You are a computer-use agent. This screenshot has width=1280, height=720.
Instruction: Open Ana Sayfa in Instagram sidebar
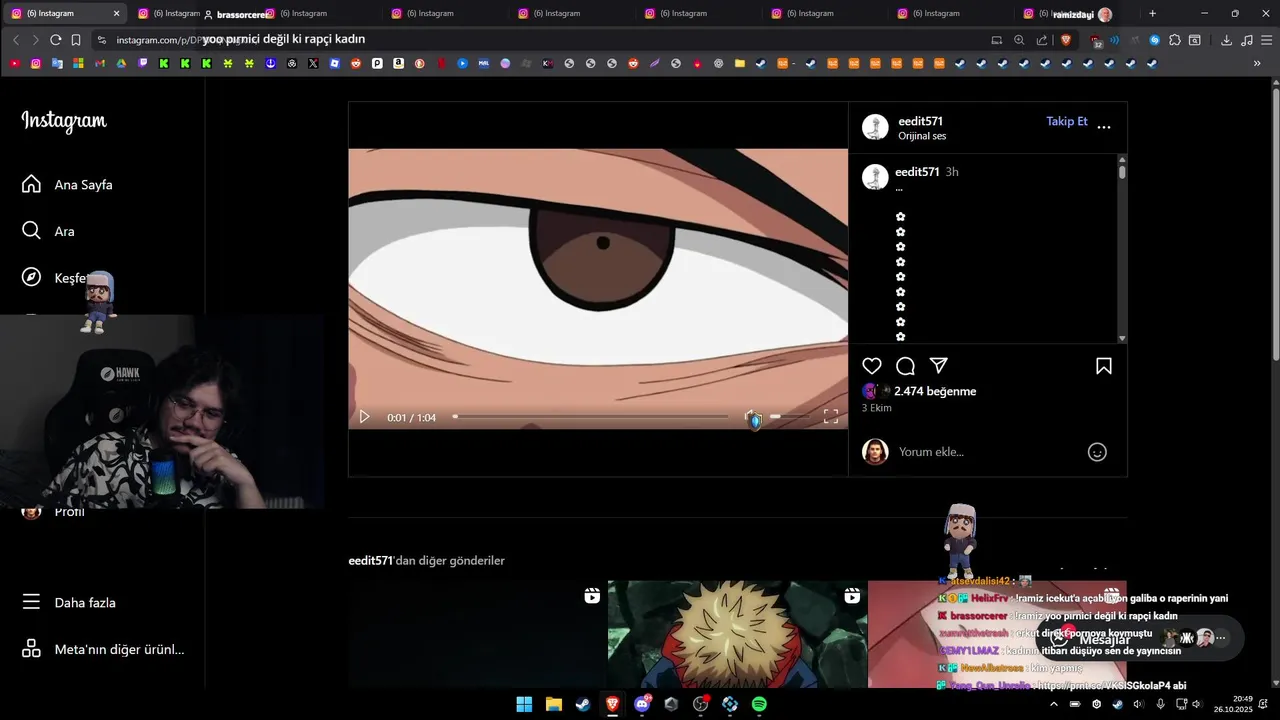[67, 185]
